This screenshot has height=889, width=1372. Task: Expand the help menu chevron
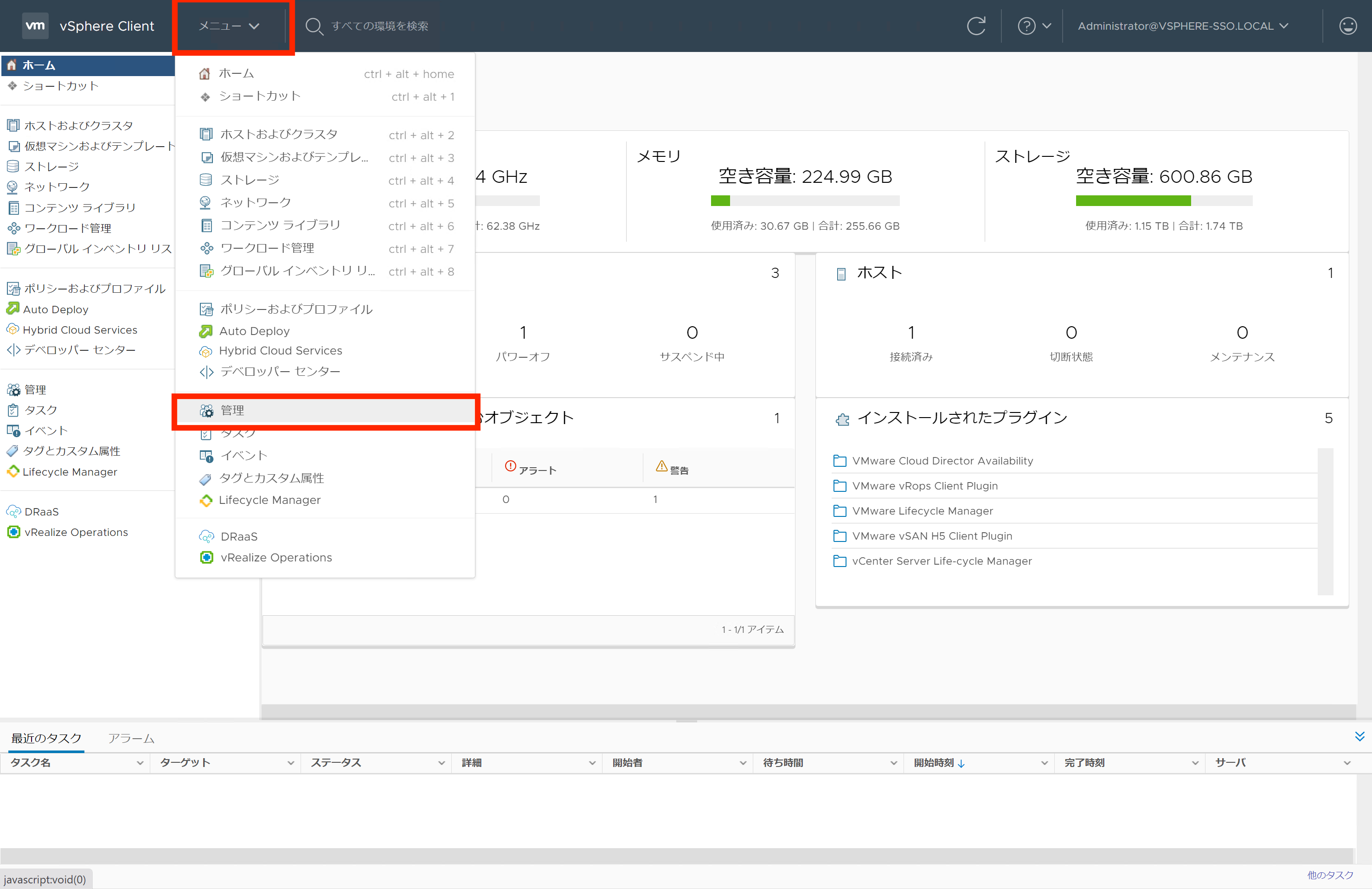tap(1047, 26)
